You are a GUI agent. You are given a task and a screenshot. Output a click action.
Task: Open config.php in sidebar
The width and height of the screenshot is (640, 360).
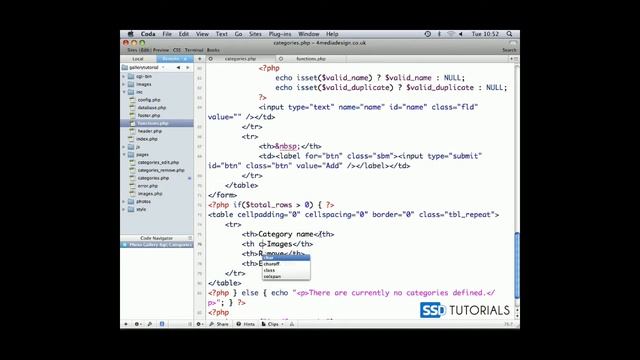pyautogui.click(x=149, y=100)
